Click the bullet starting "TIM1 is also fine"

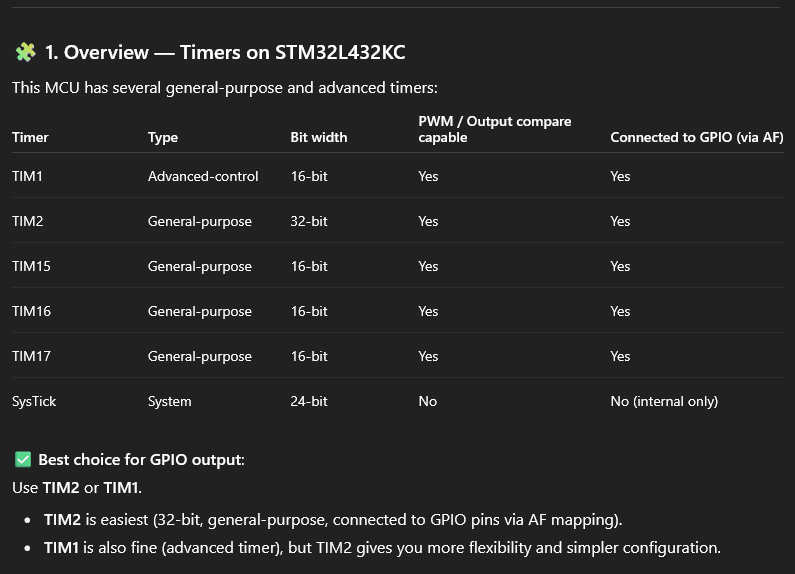(382, 548)
